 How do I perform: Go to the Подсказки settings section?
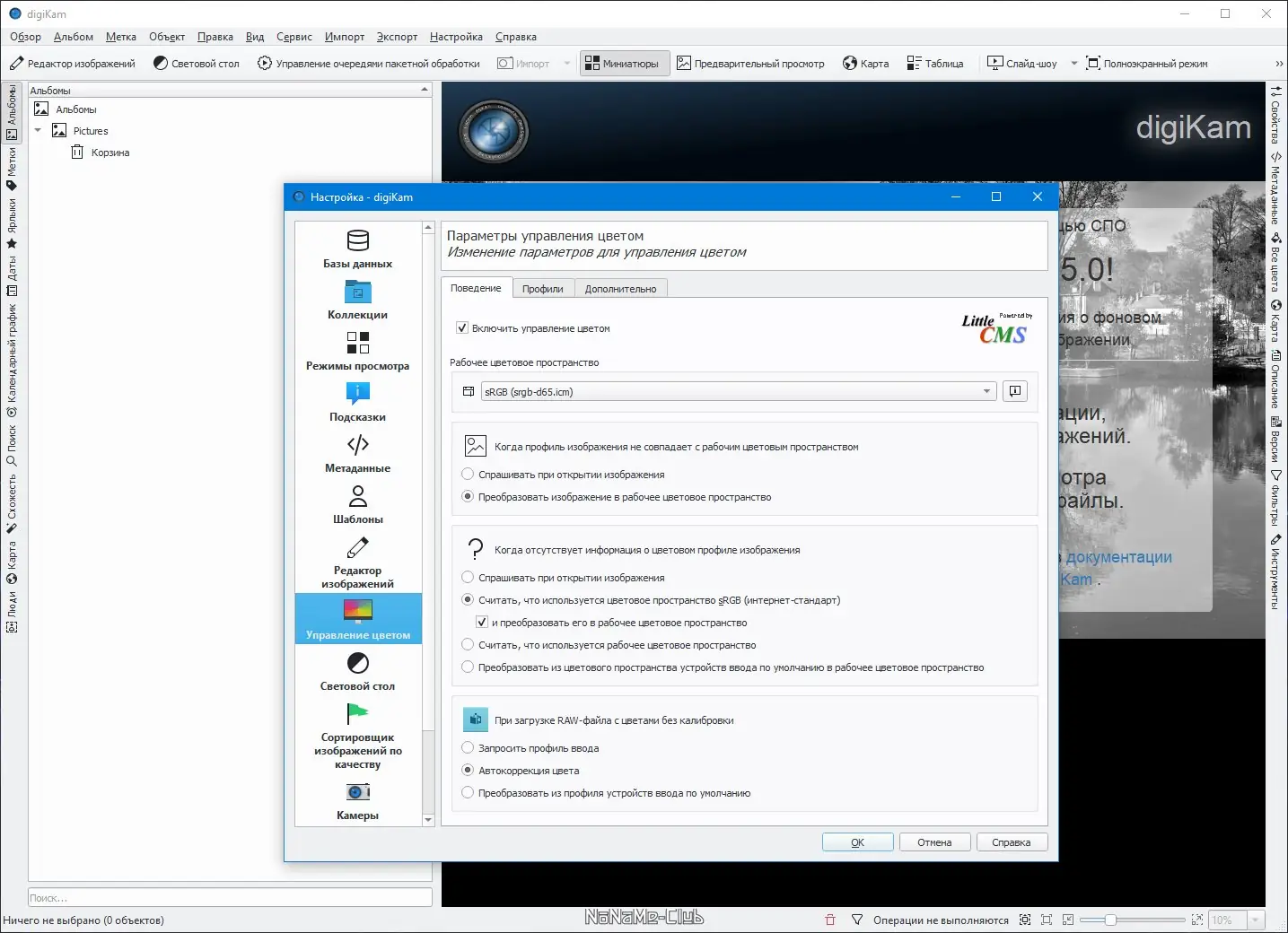357,403
